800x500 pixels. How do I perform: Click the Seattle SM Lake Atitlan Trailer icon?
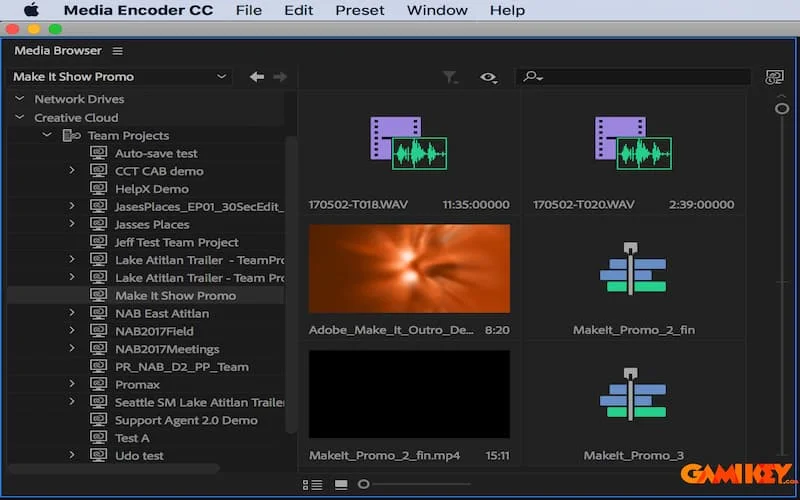pos(98,402)
